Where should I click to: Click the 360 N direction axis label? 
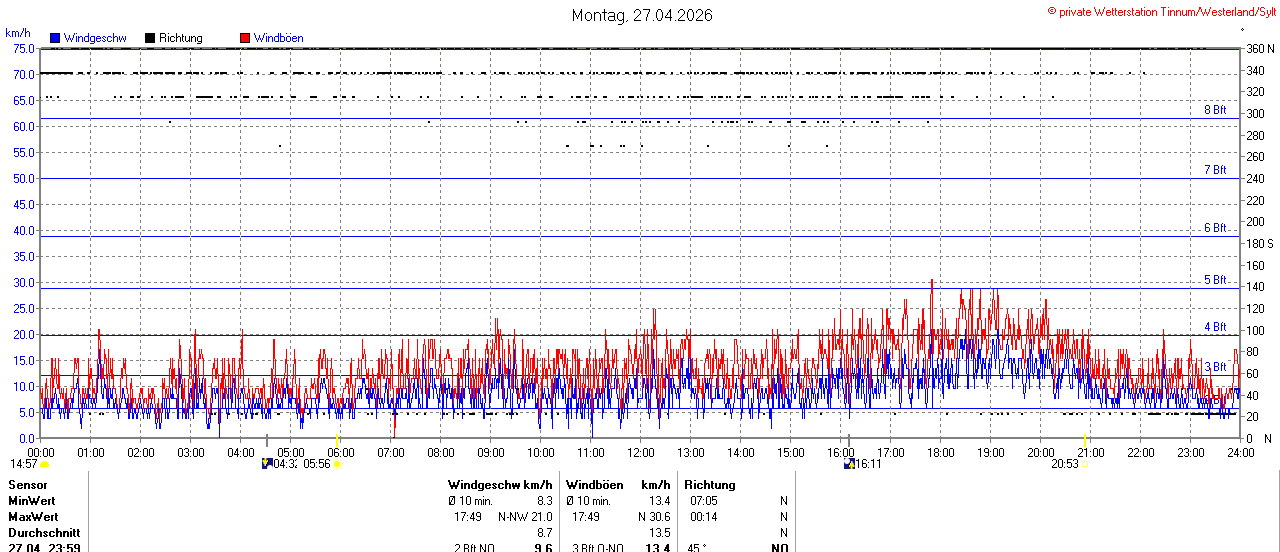pos(1260,48)
